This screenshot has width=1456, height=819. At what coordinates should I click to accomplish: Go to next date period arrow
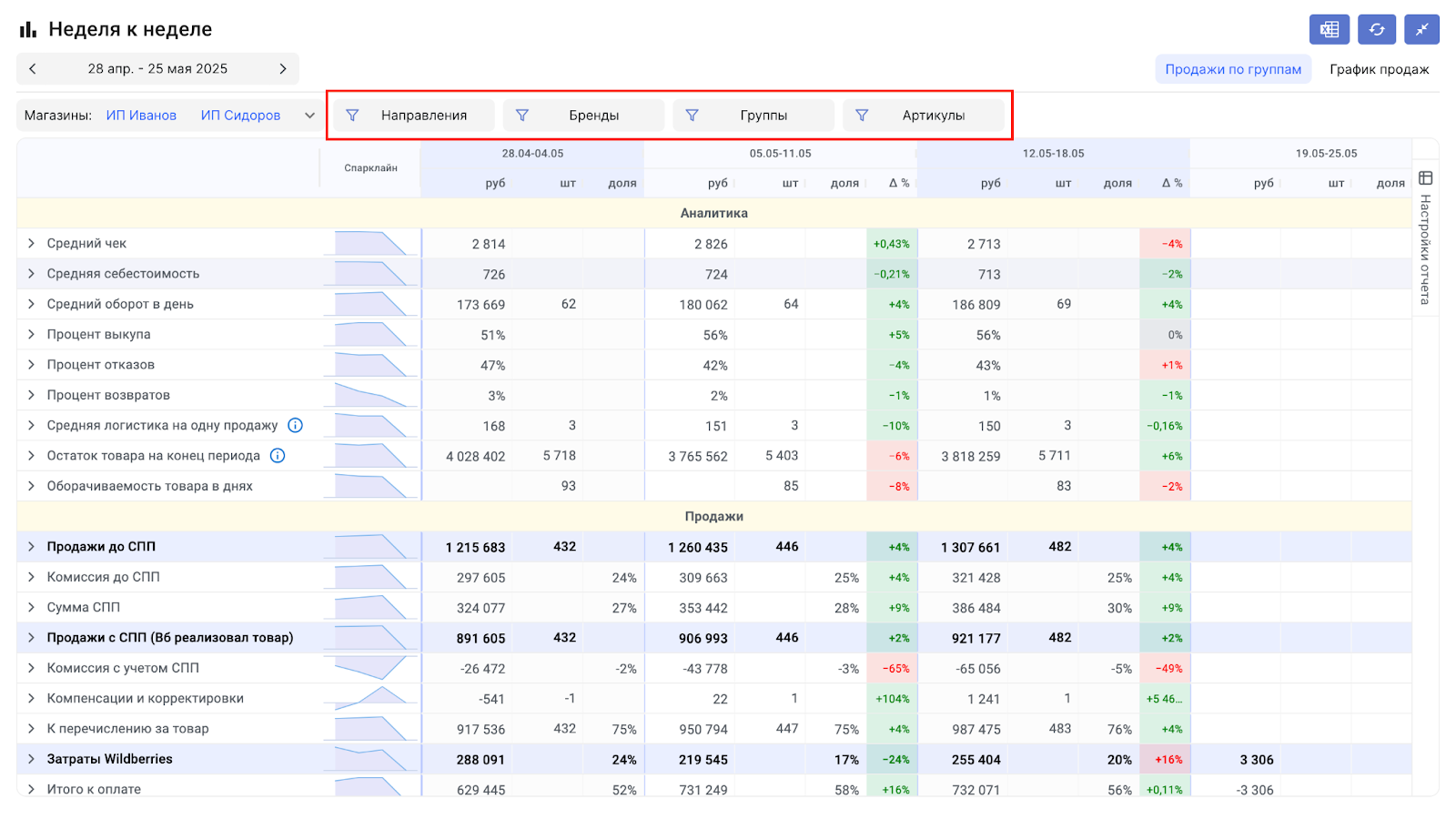coord(282,68)
